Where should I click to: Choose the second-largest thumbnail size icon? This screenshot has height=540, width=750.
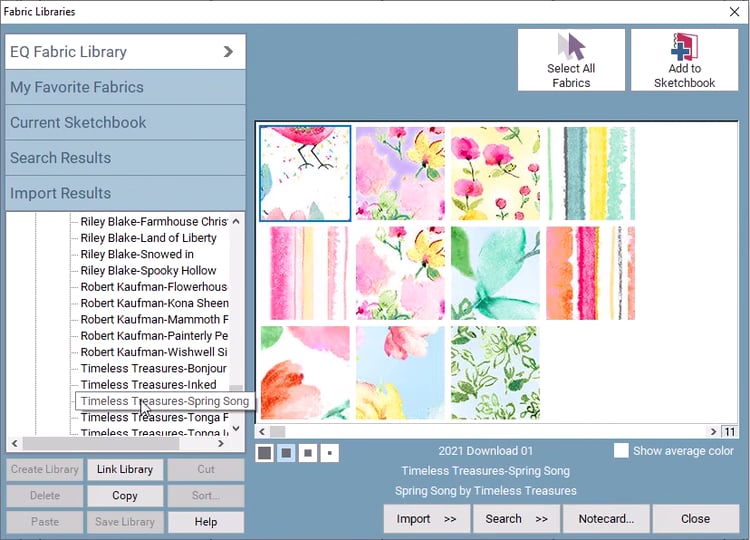pos(286,452)
